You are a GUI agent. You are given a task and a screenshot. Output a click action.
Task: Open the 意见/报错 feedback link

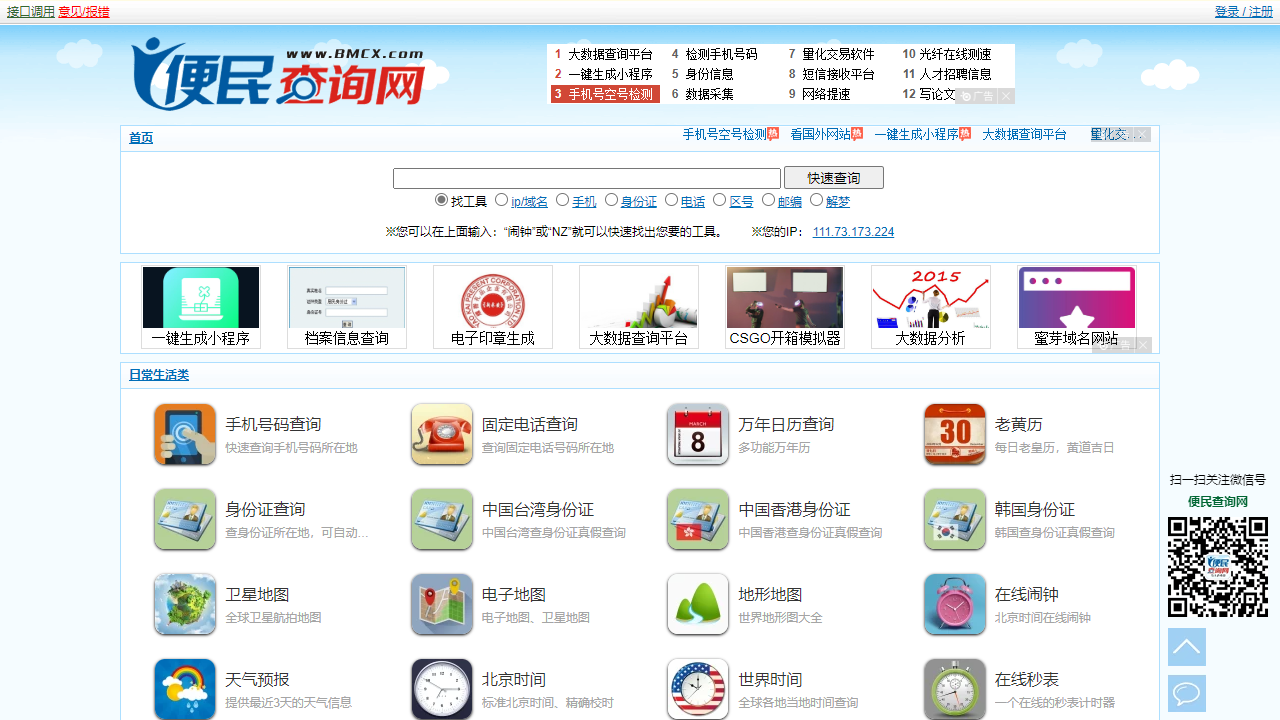[x=84, y=12]
